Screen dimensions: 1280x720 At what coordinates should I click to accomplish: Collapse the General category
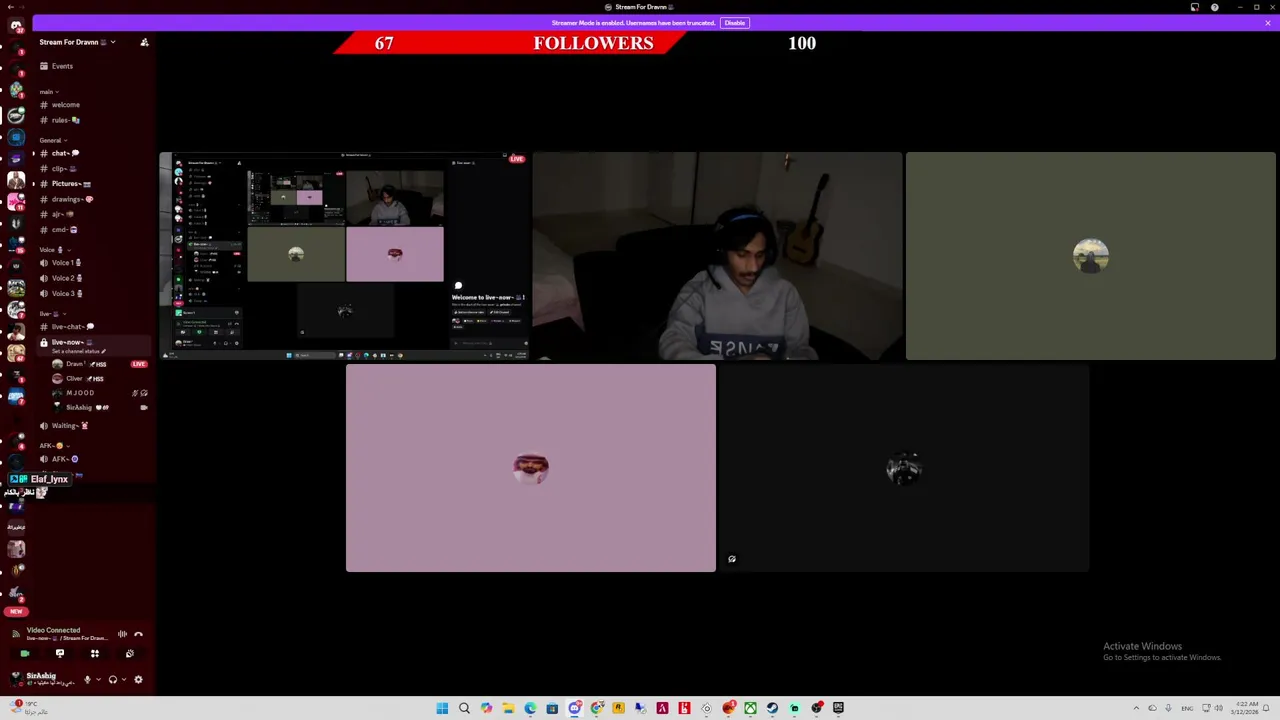51,140
